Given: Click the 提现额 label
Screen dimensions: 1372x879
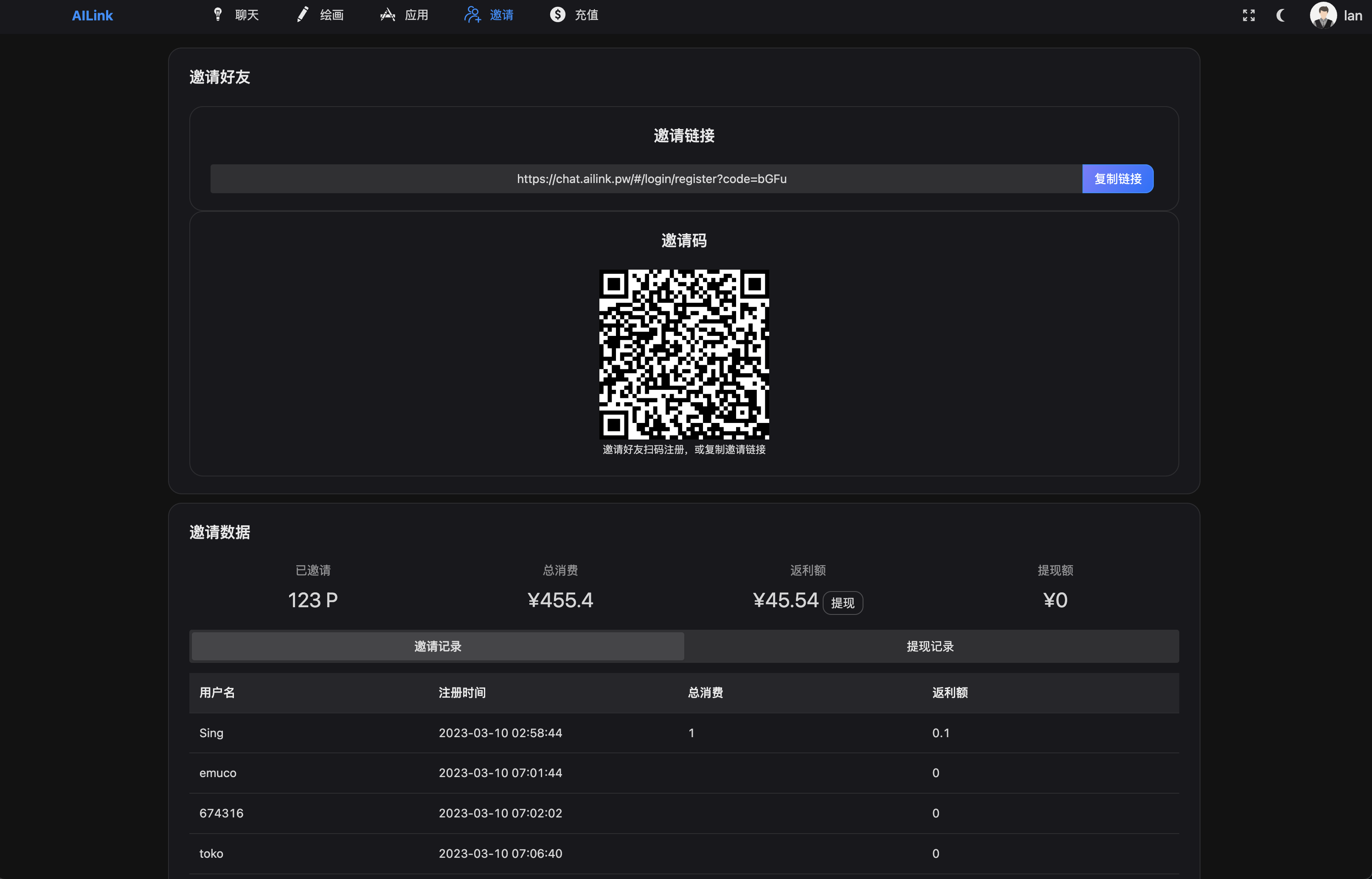Looking at the screenshot, I should (x=1055, y=570).
